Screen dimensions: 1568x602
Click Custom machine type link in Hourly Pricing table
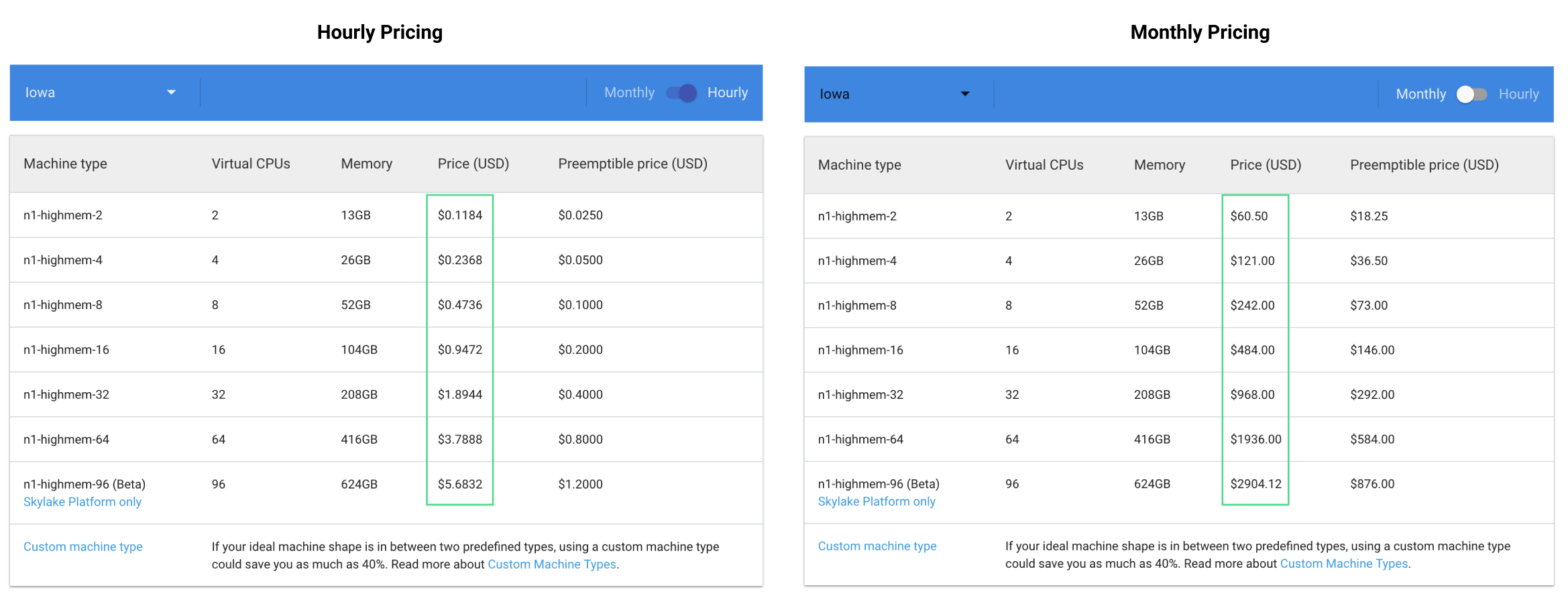(x=83, y=546)
